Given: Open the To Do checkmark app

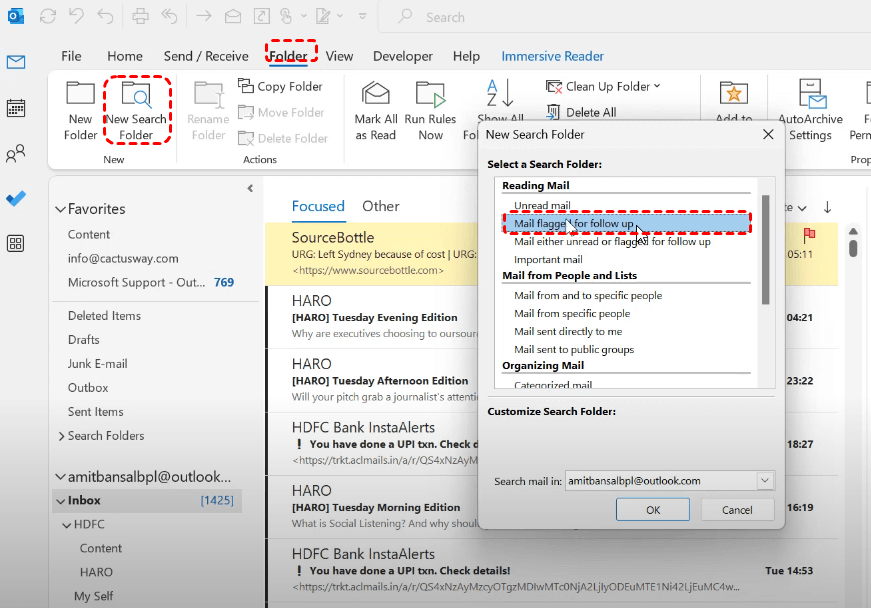Looking at the screenshot, I should [x=16, y=198].
